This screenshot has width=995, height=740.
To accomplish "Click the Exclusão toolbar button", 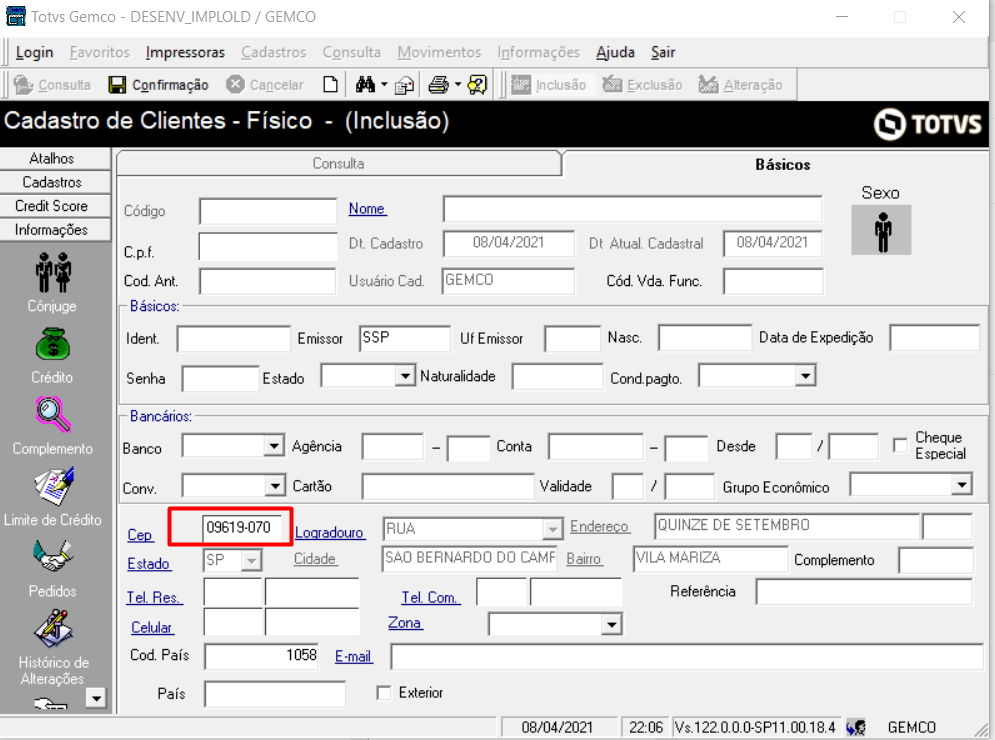I will tap(642, 85).
